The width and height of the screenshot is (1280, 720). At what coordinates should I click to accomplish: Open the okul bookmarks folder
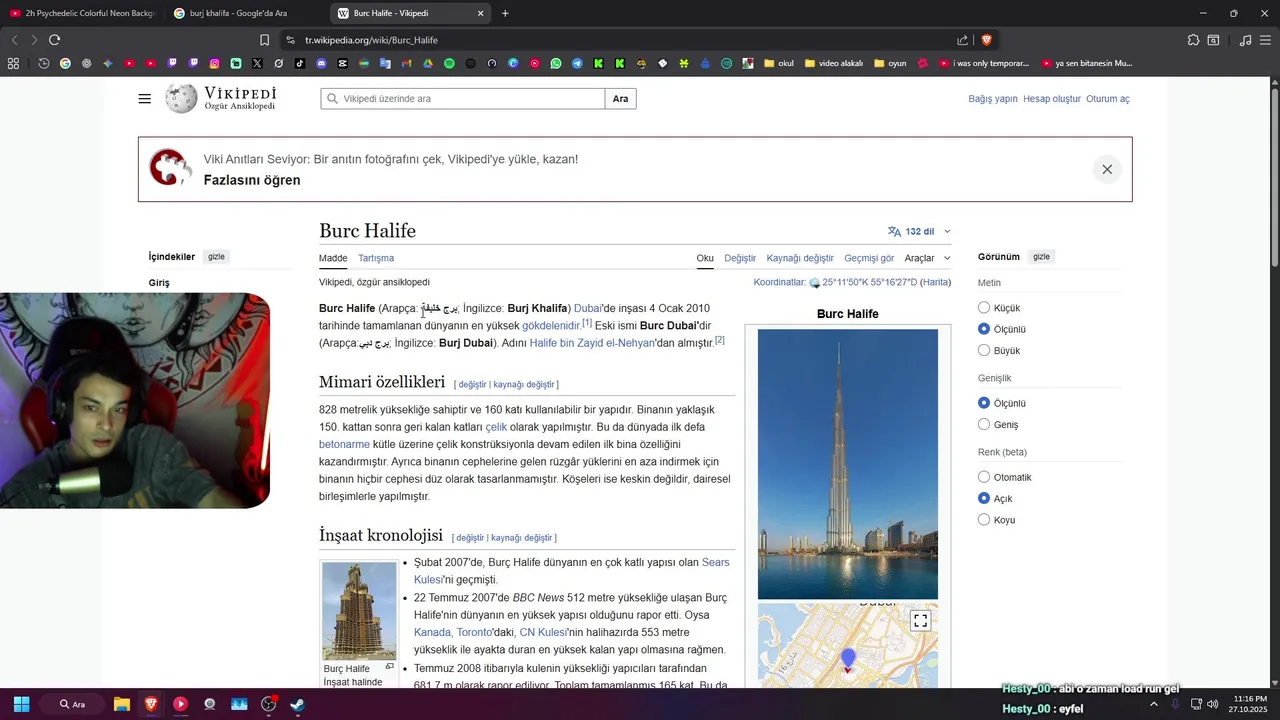[778, 63]
